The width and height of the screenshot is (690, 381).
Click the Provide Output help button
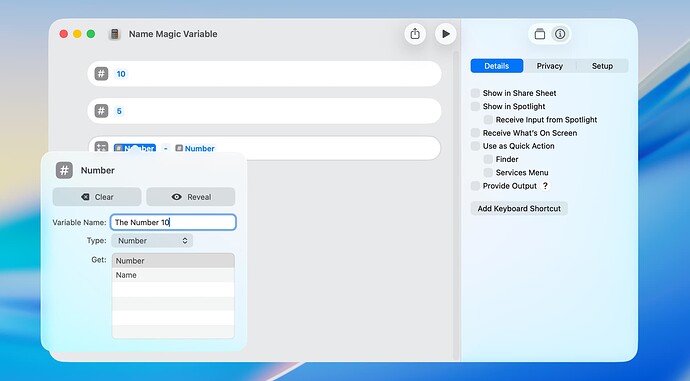(x=545, y=186)
